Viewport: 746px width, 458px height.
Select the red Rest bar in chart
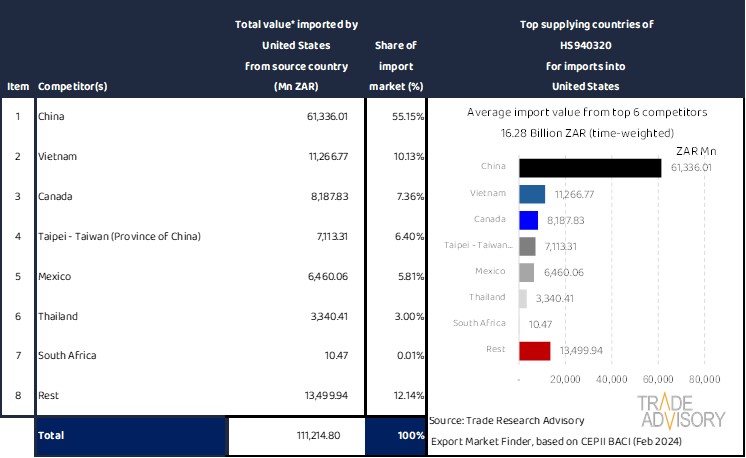pyautogui.click(x=535, y=350)
